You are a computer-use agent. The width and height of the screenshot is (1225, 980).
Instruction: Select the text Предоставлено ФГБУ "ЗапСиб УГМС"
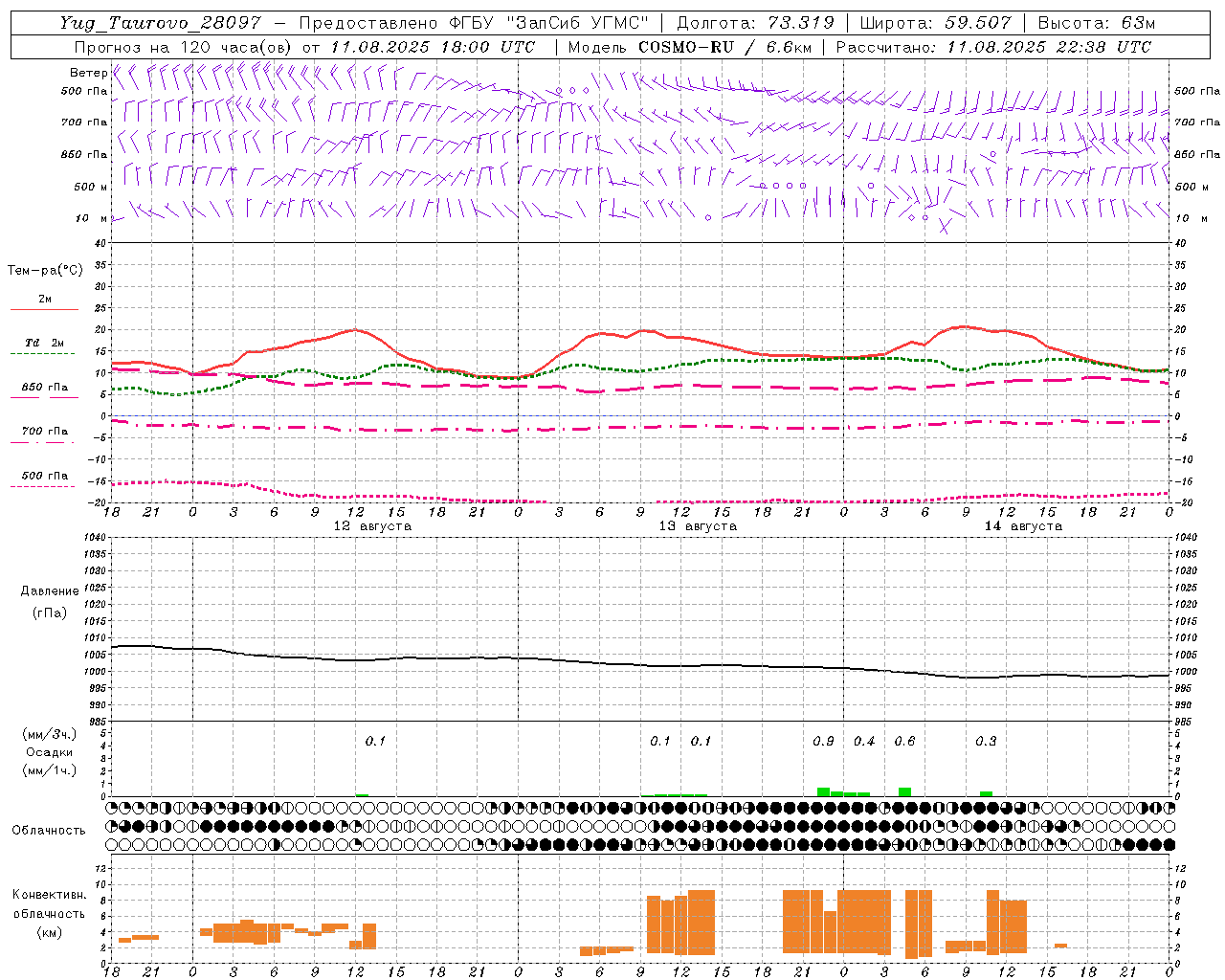pos(475,23)
